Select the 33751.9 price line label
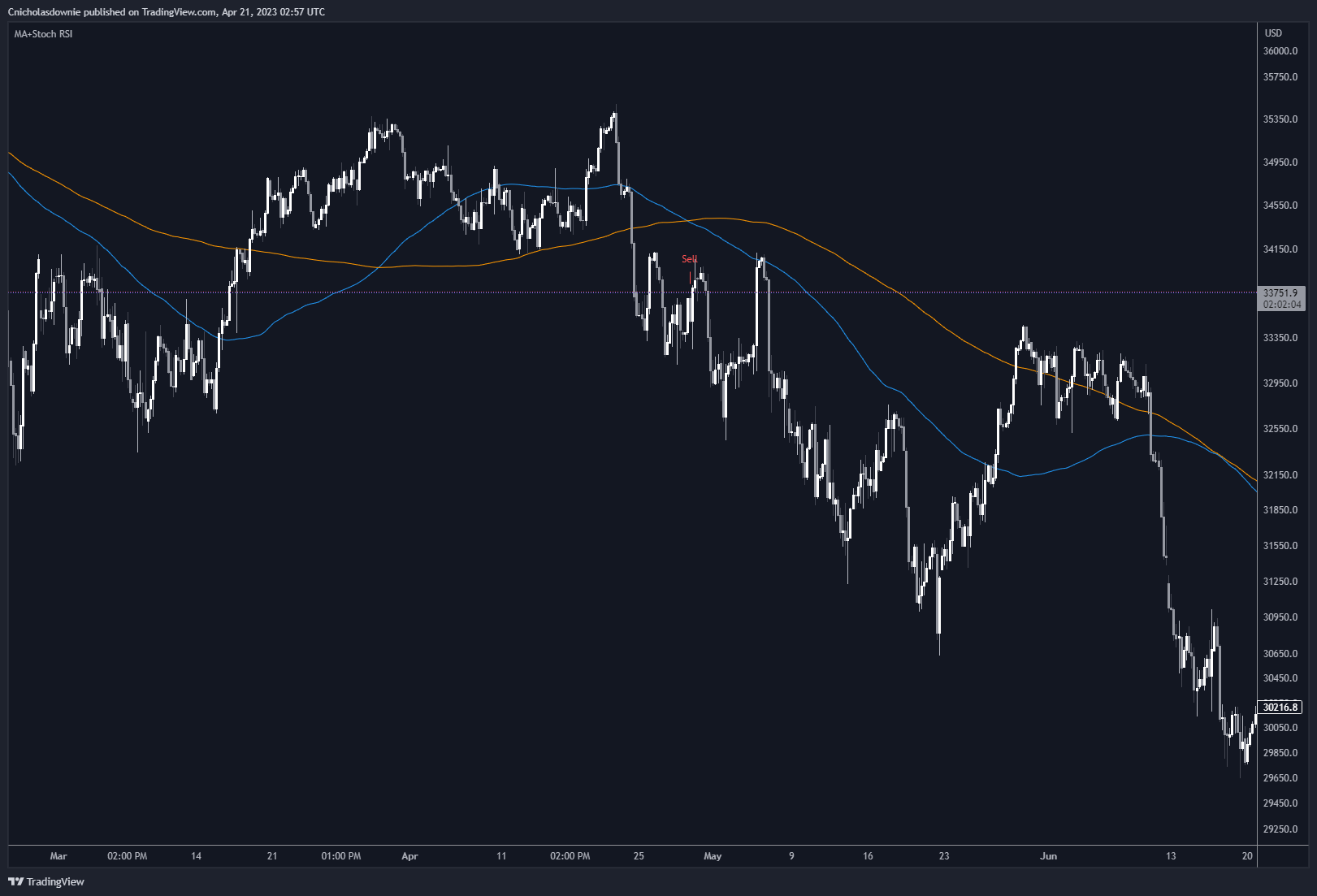 click(1281, 292)
